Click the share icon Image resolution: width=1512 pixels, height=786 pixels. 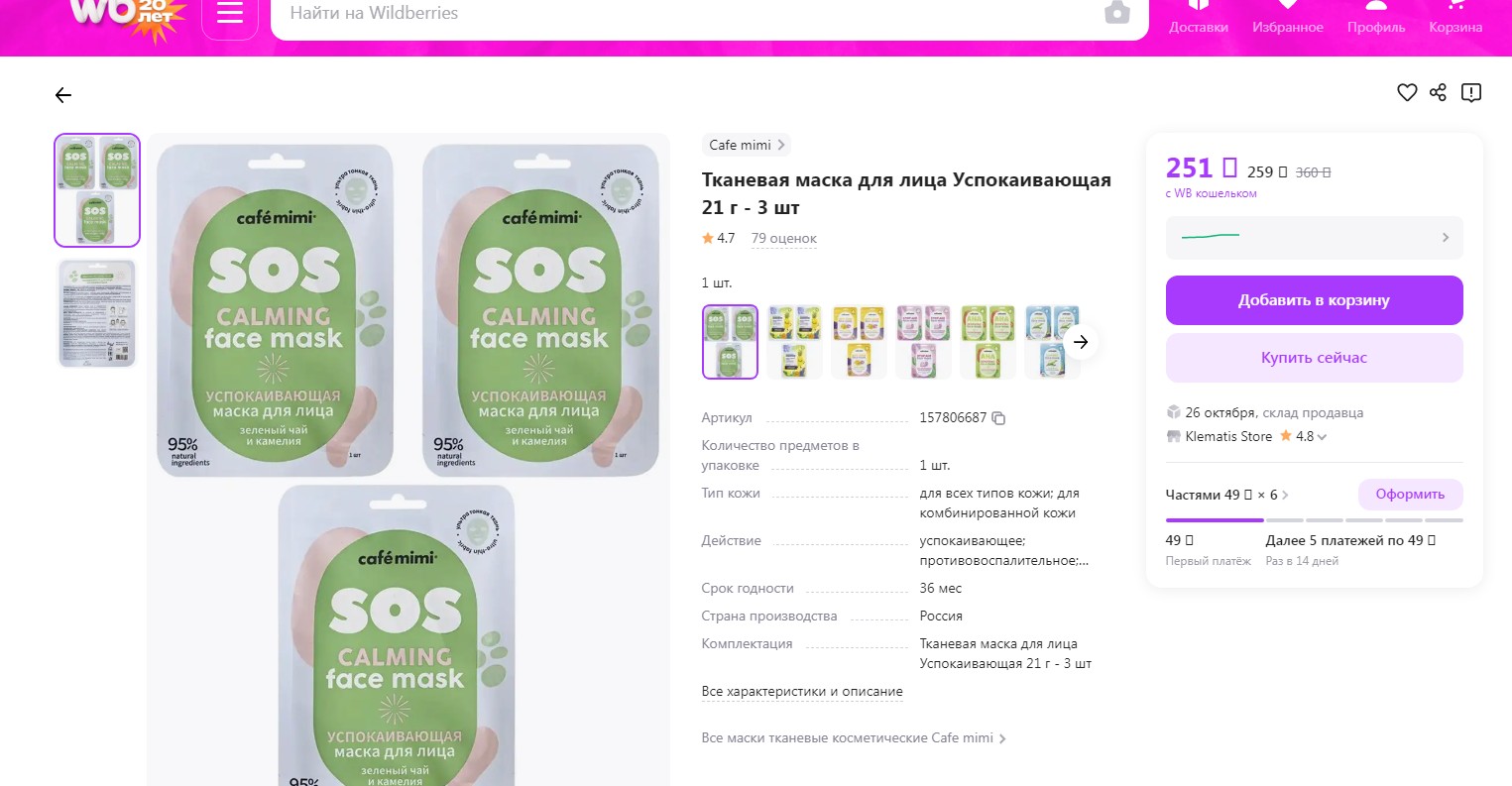pos(1439,93)
